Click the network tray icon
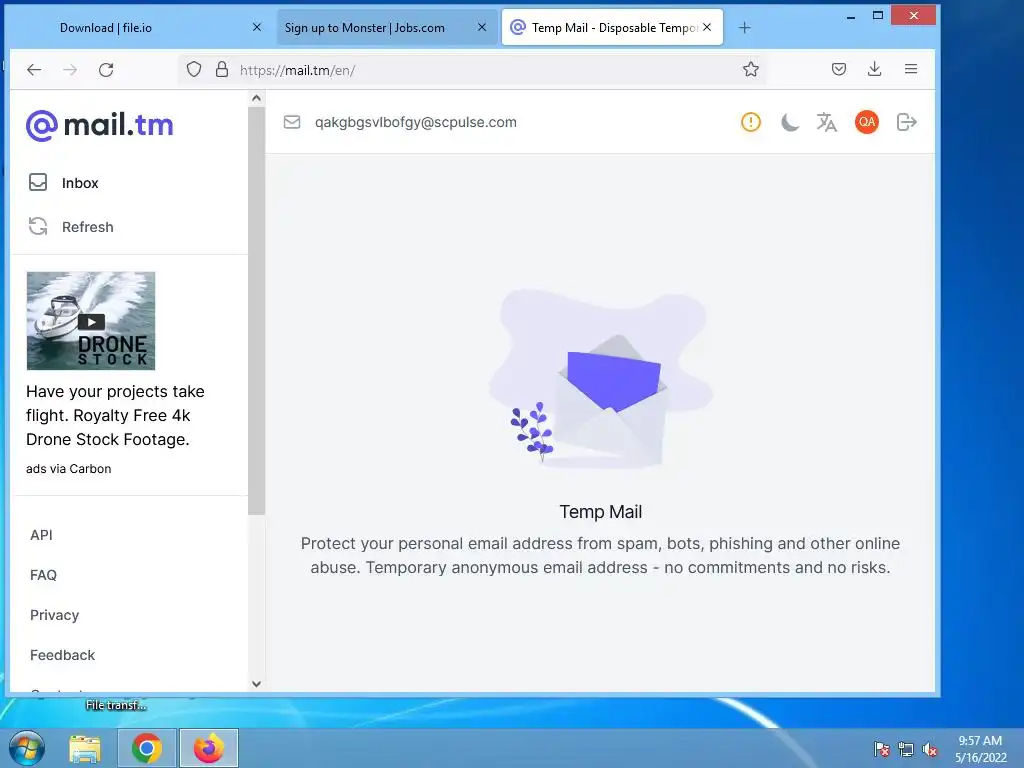This screenshot has width=1024, height=768. click(x=906, y=749)
